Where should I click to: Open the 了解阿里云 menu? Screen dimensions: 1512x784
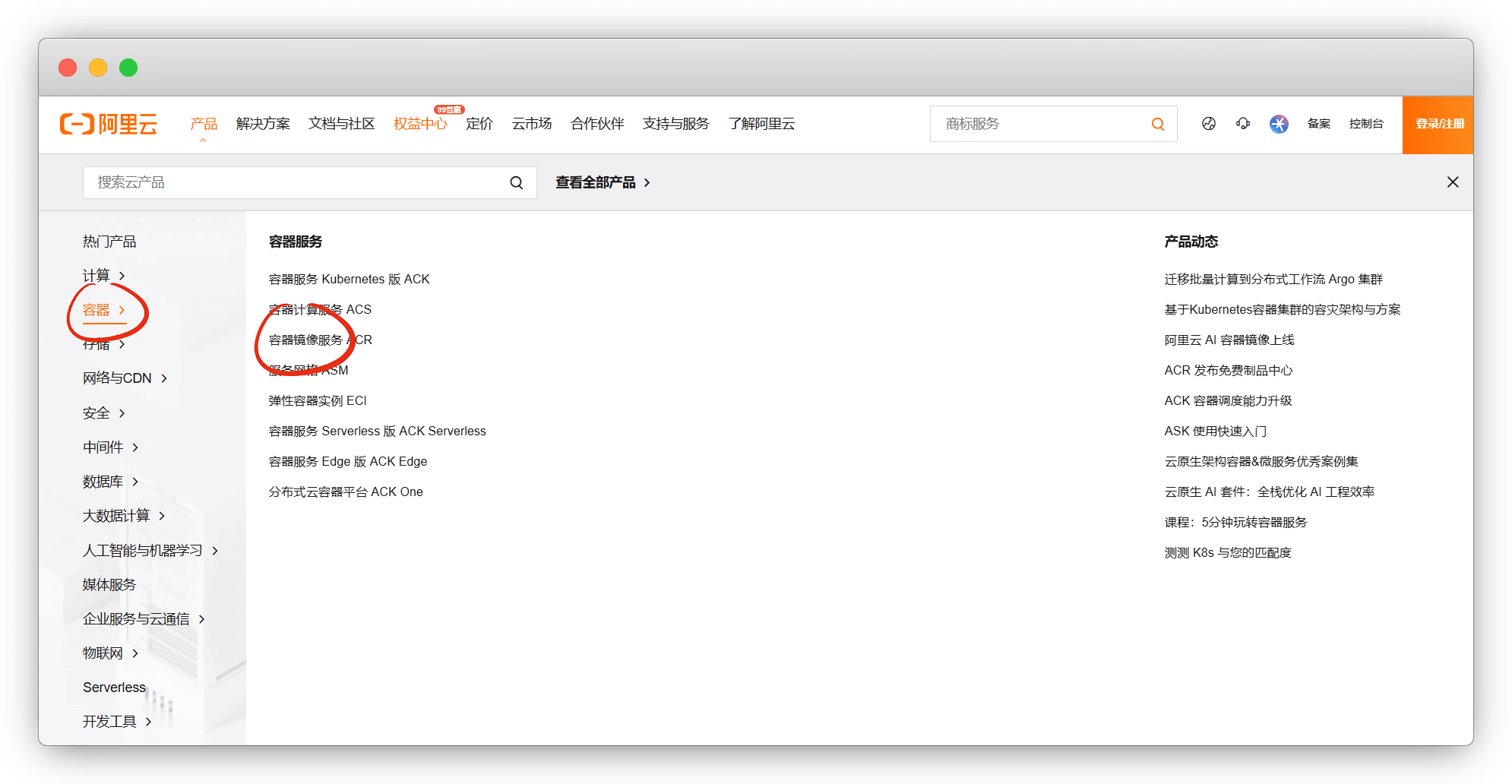[761, 124]
